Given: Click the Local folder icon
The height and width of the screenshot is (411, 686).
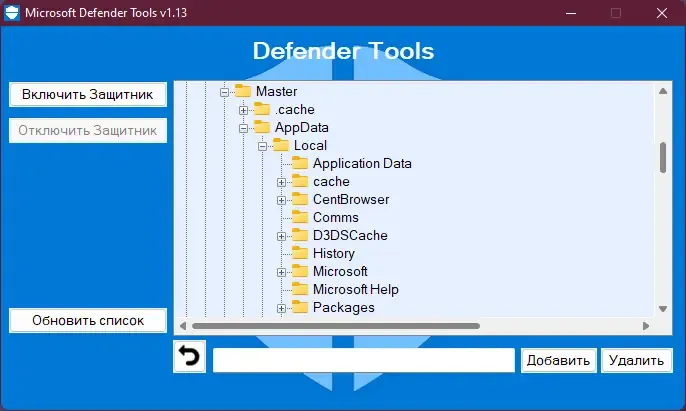Looking at the screenshot, I should click(281, 145).
